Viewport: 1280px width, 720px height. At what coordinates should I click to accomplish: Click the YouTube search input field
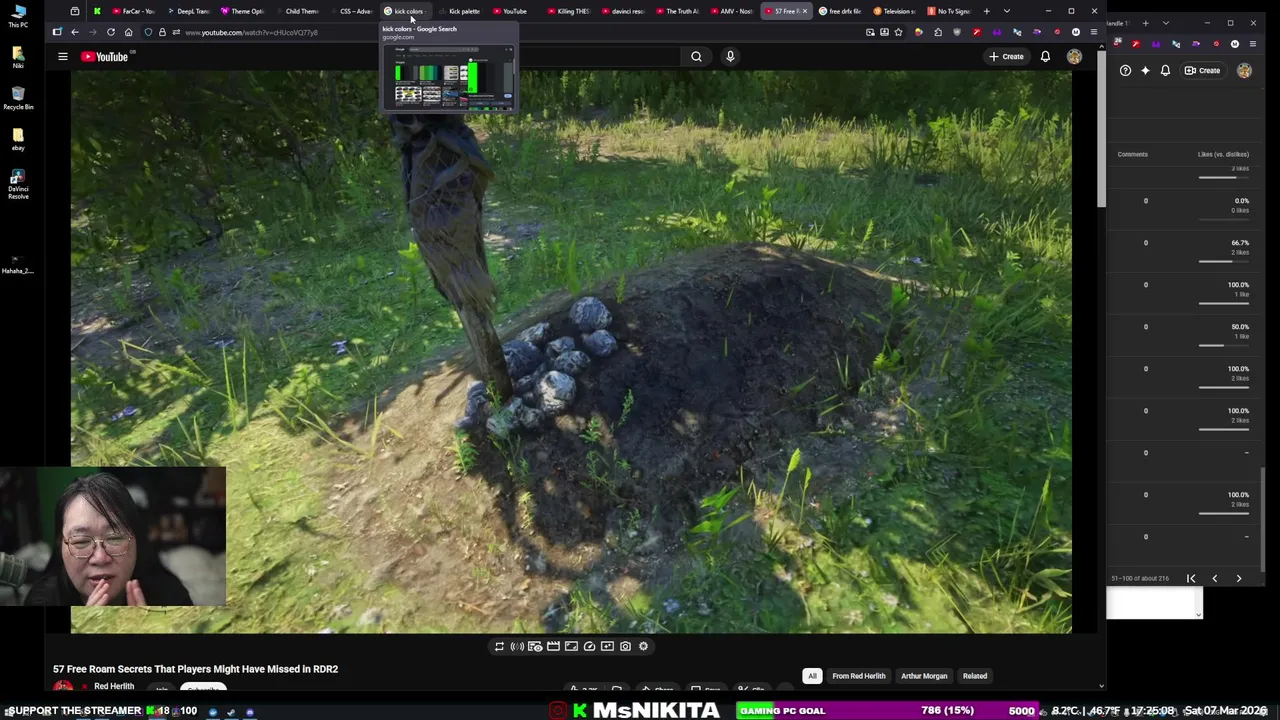tap(600, 57)
